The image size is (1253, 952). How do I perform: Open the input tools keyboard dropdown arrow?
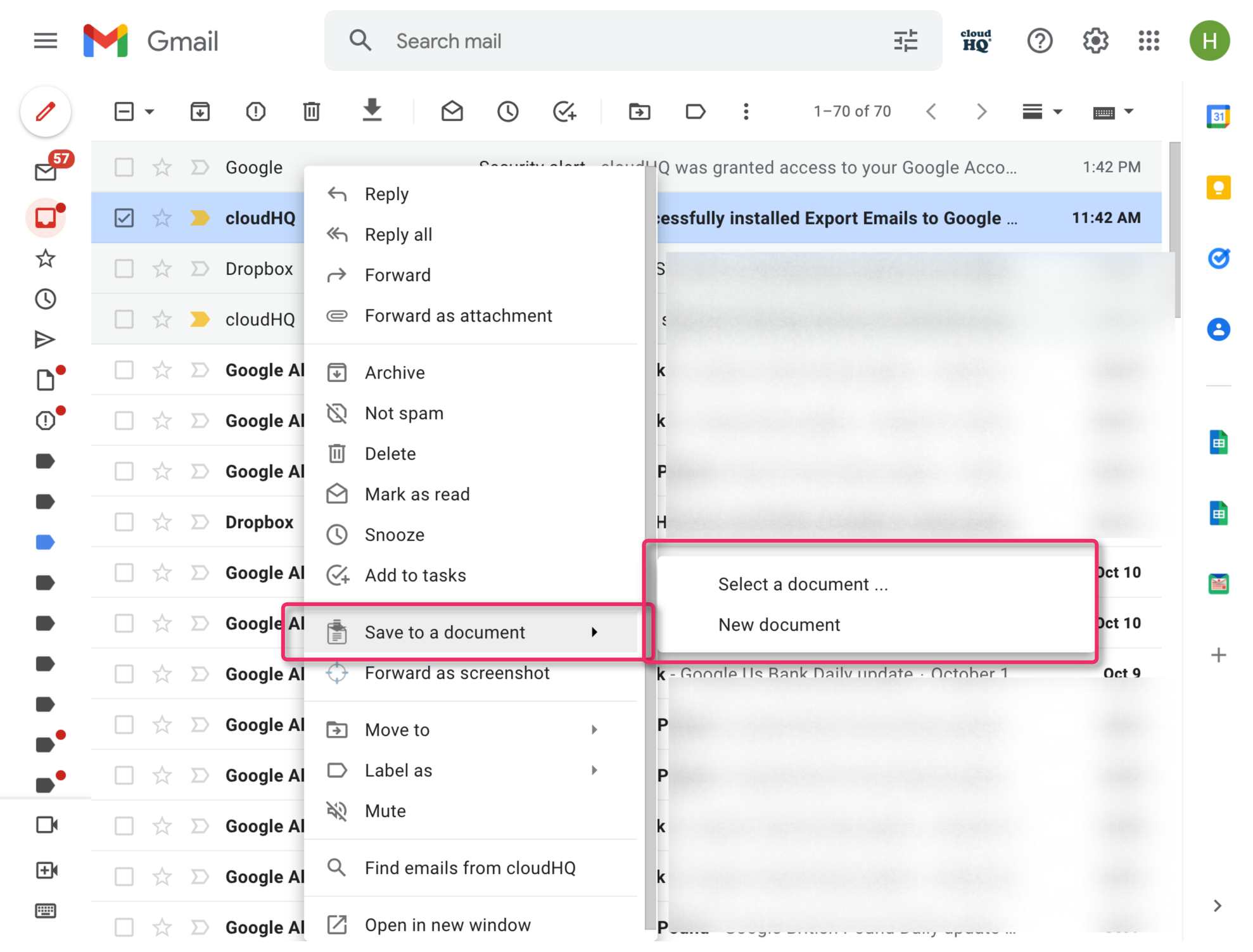click(1128, 112)
